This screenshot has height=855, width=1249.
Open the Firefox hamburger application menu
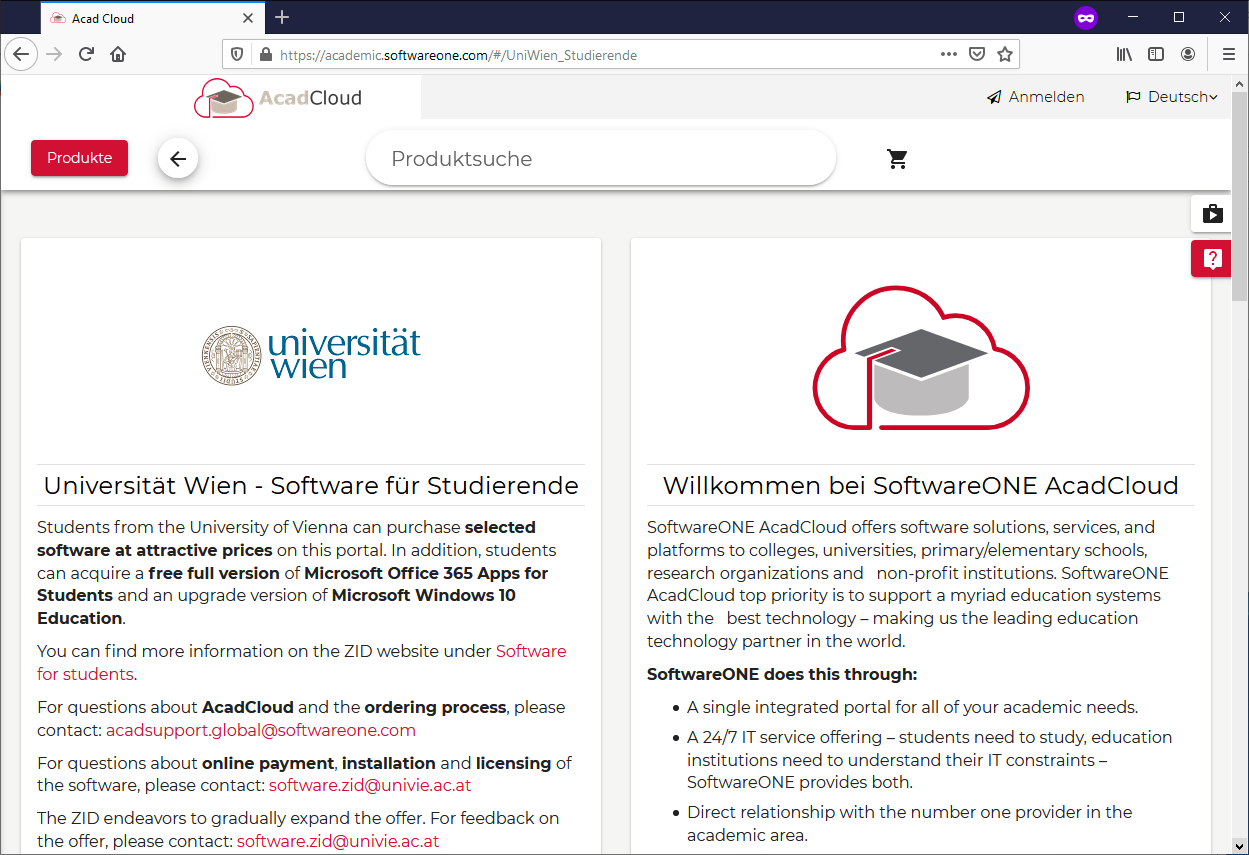point(1229,54)
